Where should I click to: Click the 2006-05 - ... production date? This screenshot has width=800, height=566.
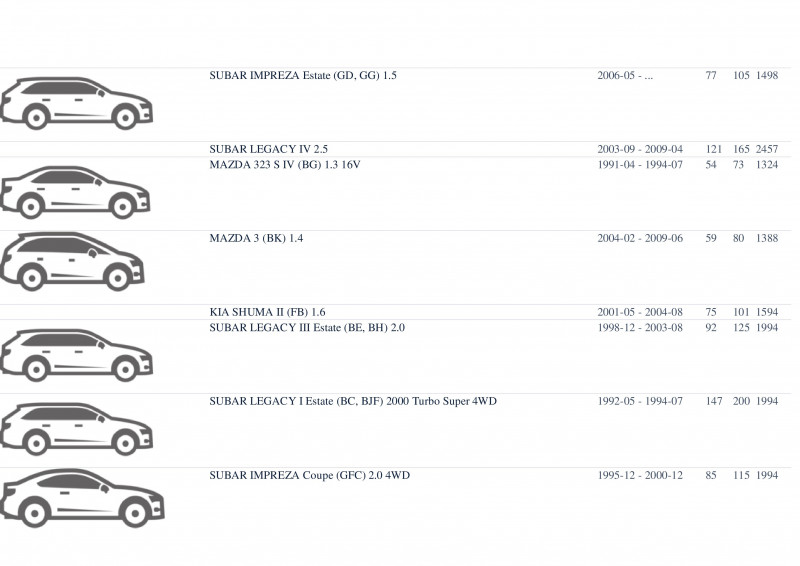625,76
